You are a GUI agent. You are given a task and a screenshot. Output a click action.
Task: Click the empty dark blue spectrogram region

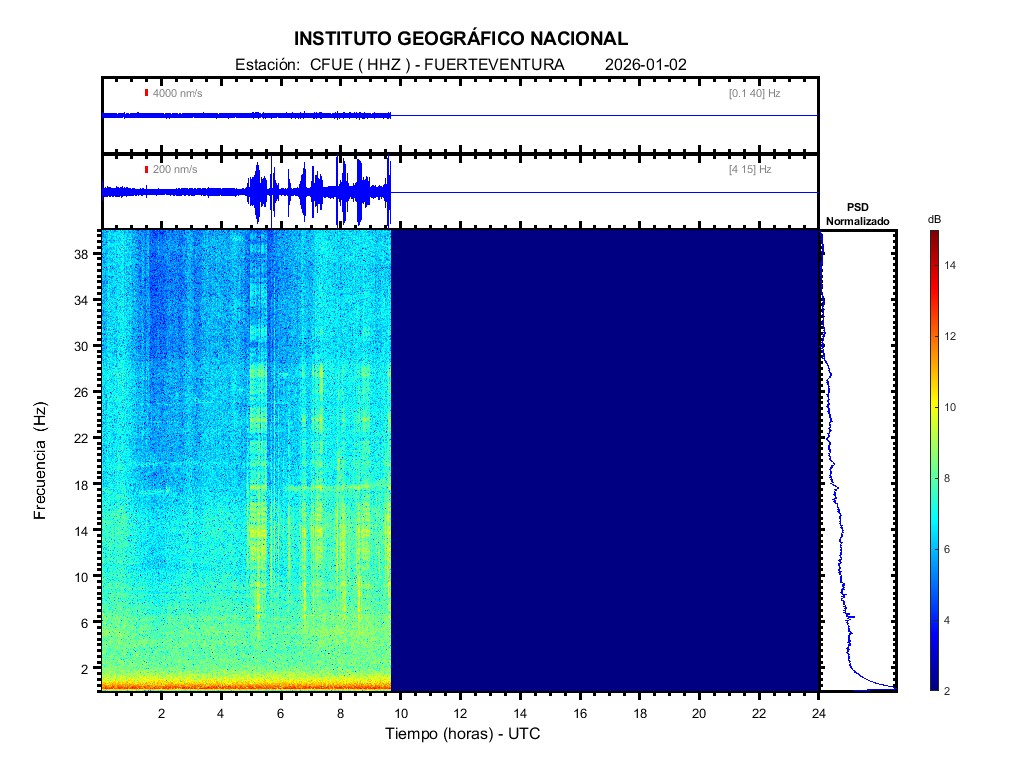[605, 460]
